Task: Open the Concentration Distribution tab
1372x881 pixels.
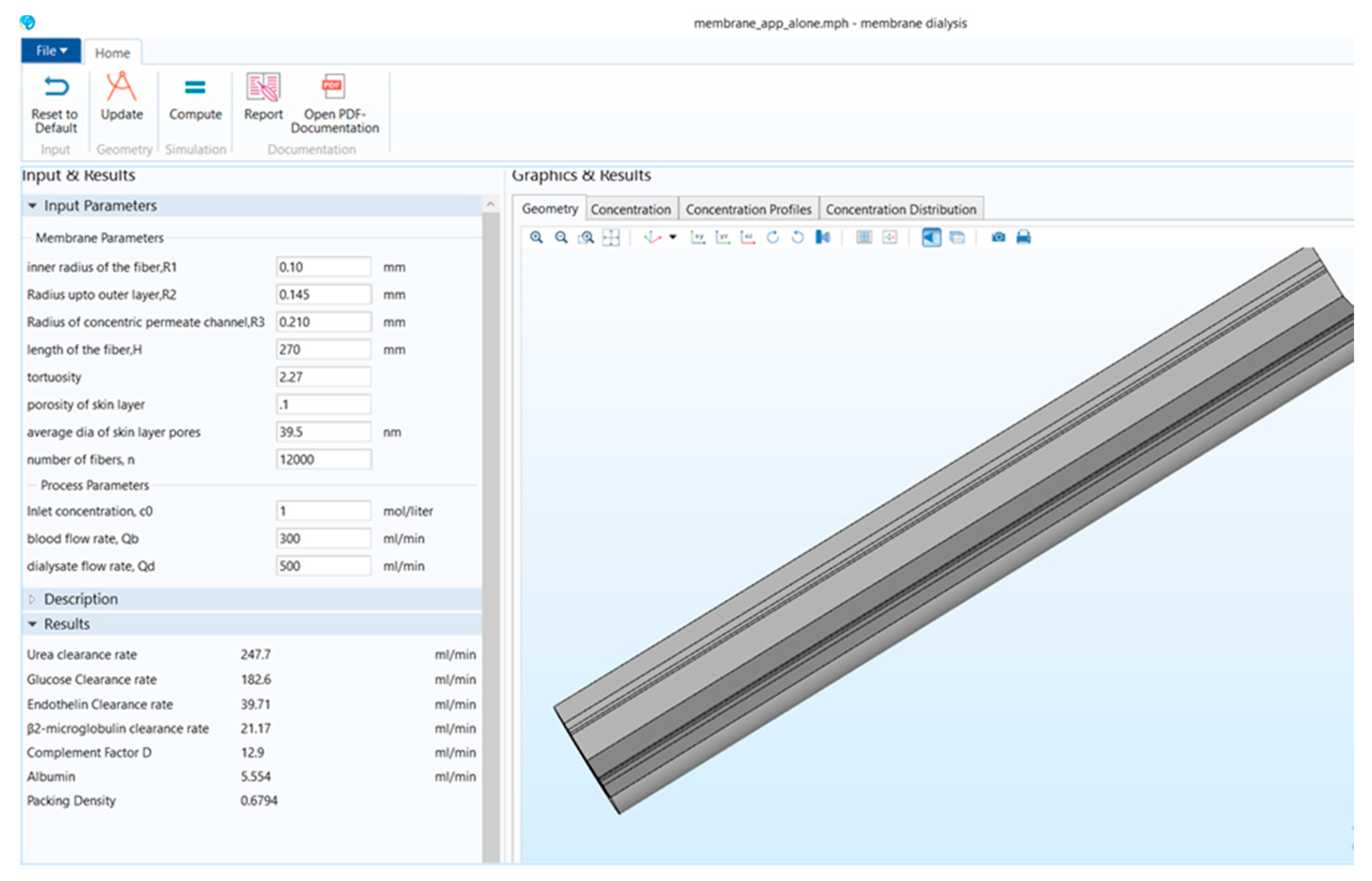Action: coord(901,210)
